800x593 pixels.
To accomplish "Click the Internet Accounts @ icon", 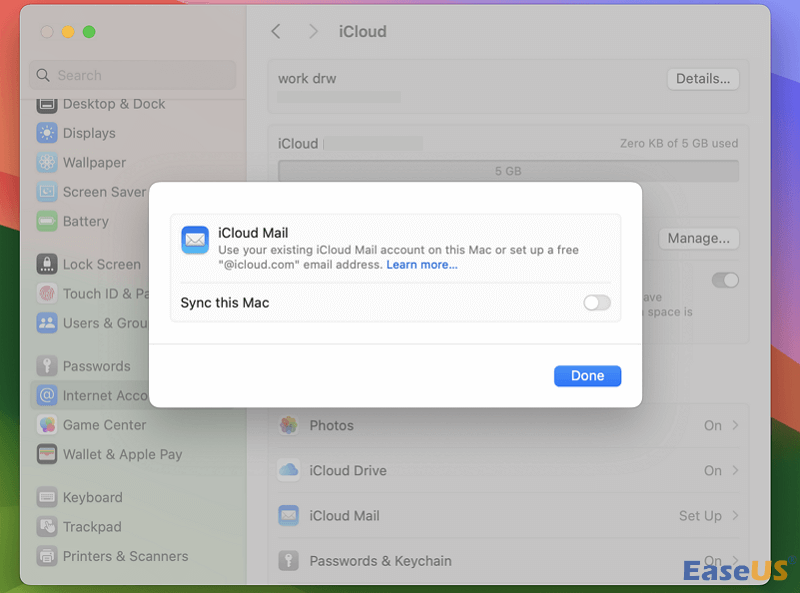I will click(47, 396).
